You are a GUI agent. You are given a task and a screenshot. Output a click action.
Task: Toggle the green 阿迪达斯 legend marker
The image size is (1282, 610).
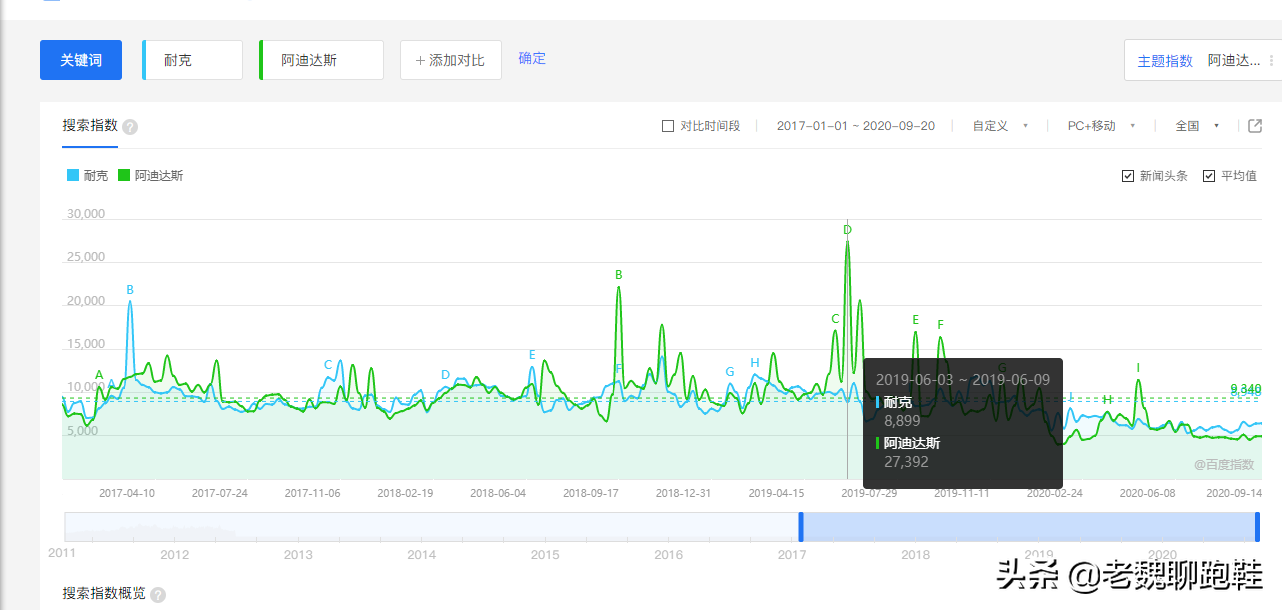pos(123,174)
